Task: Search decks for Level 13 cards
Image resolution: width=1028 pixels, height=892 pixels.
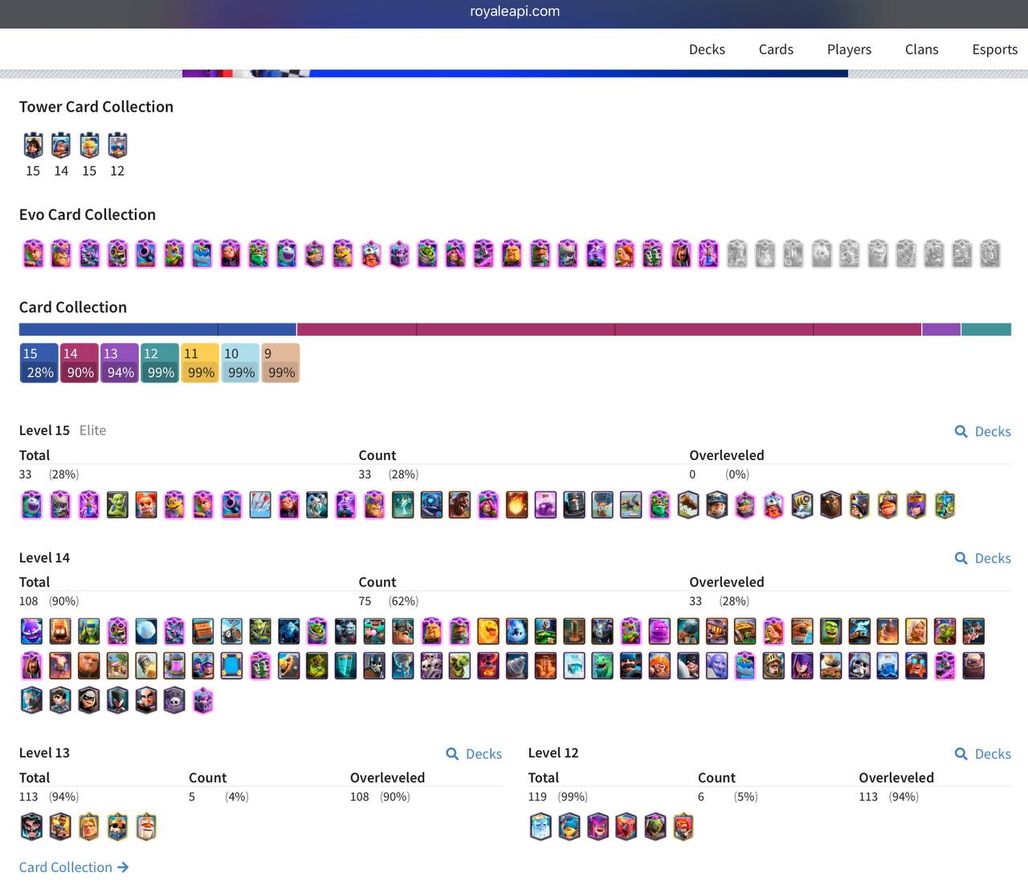Action: coord(474,754)
